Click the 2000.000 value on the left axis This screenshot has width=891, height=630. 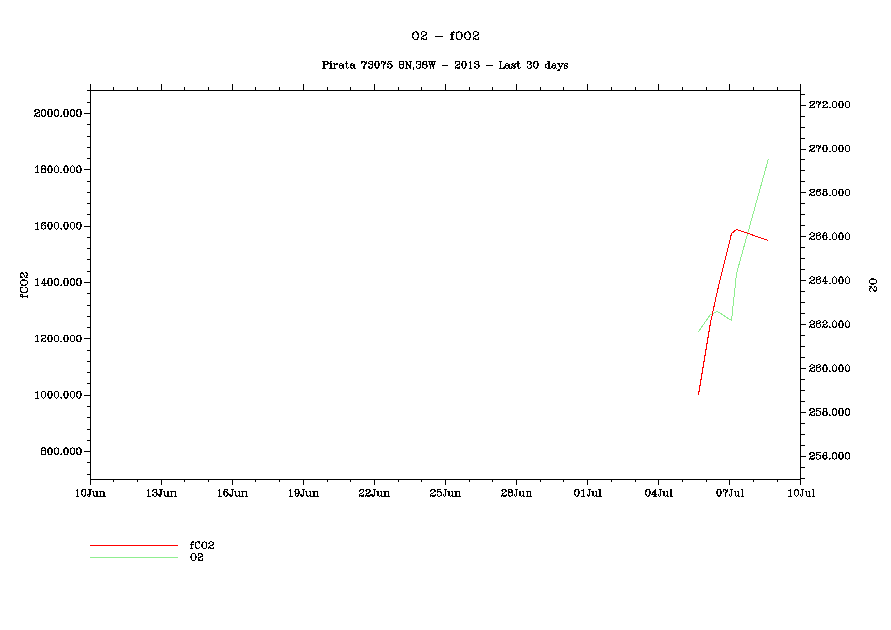[57, 113]
